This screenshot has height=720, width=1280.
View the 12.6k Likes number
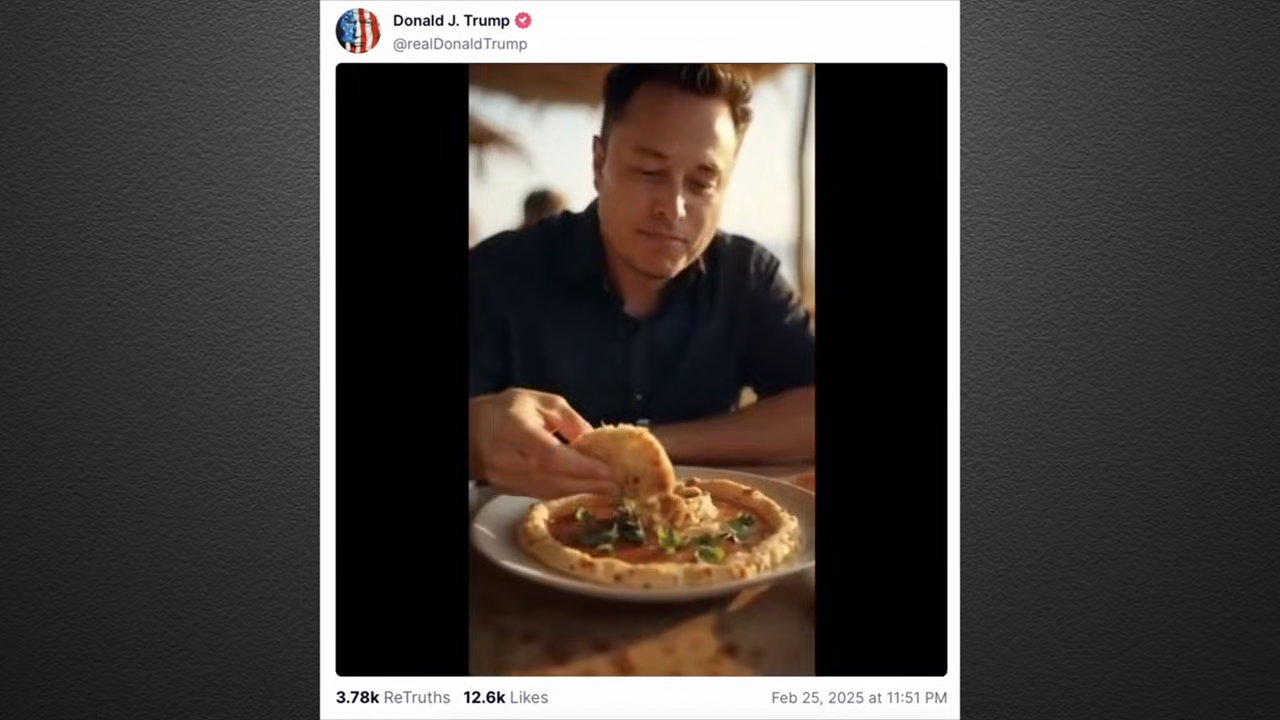pyautogui.click(x=484, y=697)
